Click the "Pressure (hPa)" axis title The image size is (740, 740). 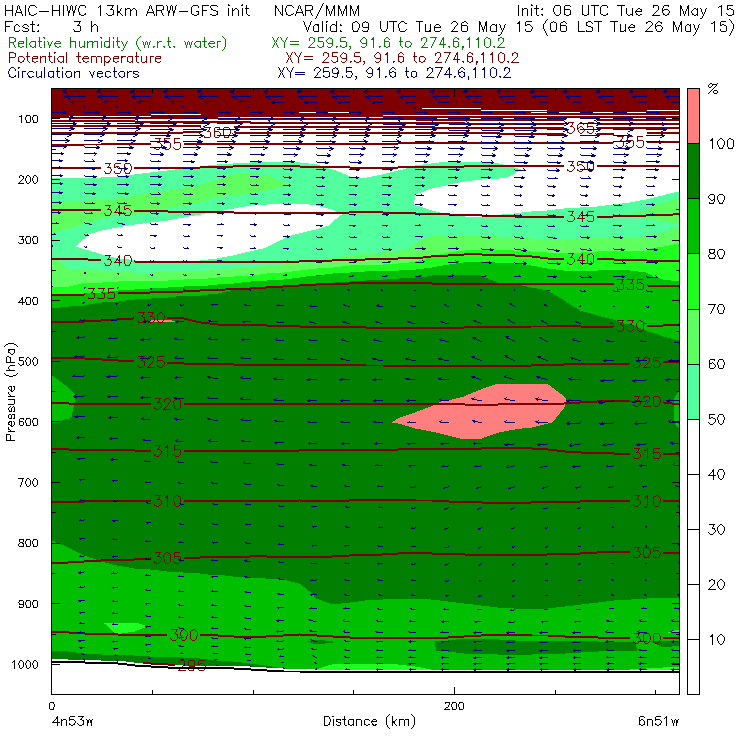point(10,392)
